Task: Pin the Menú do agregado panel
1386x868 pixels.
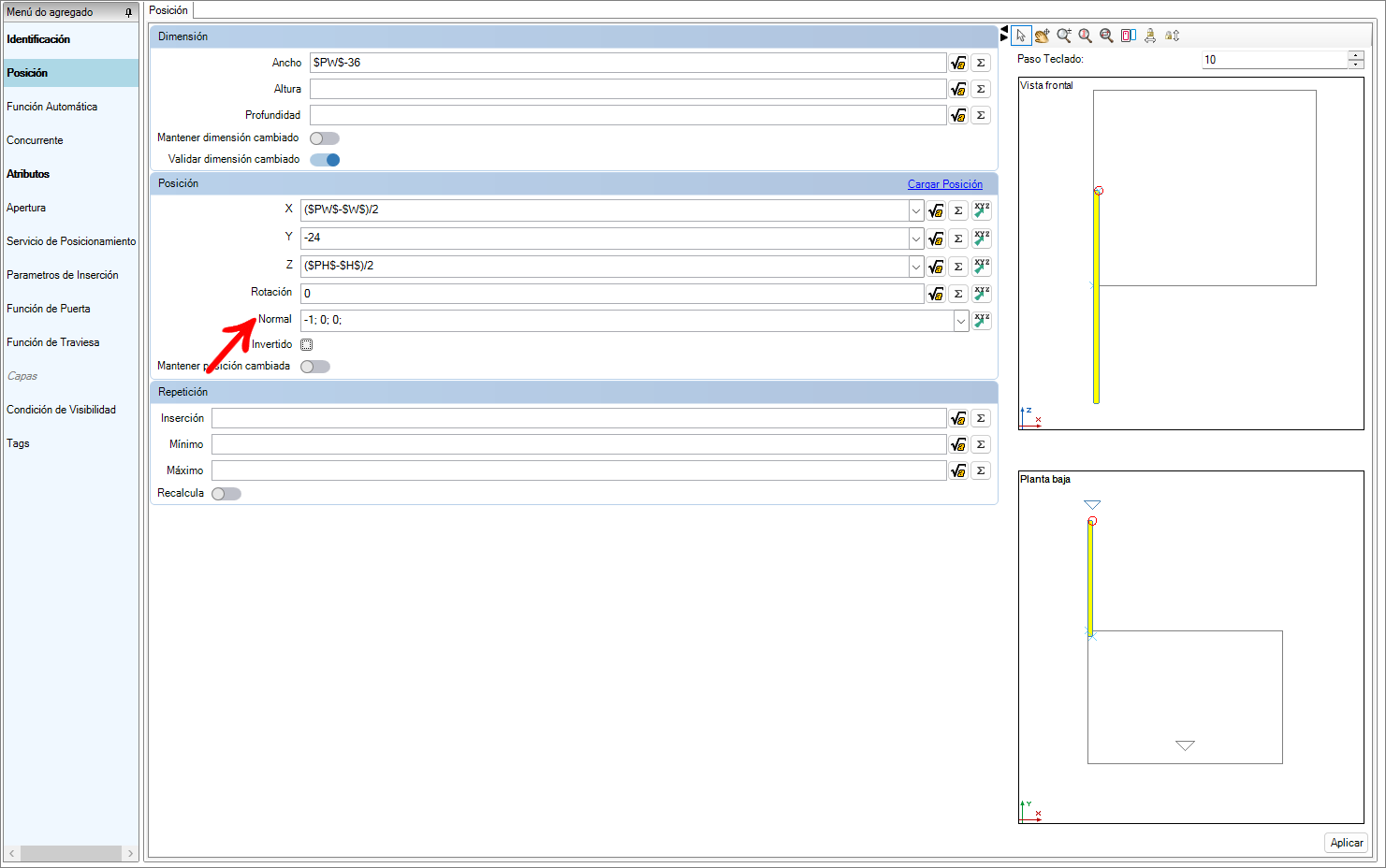Action: [129, 12]
